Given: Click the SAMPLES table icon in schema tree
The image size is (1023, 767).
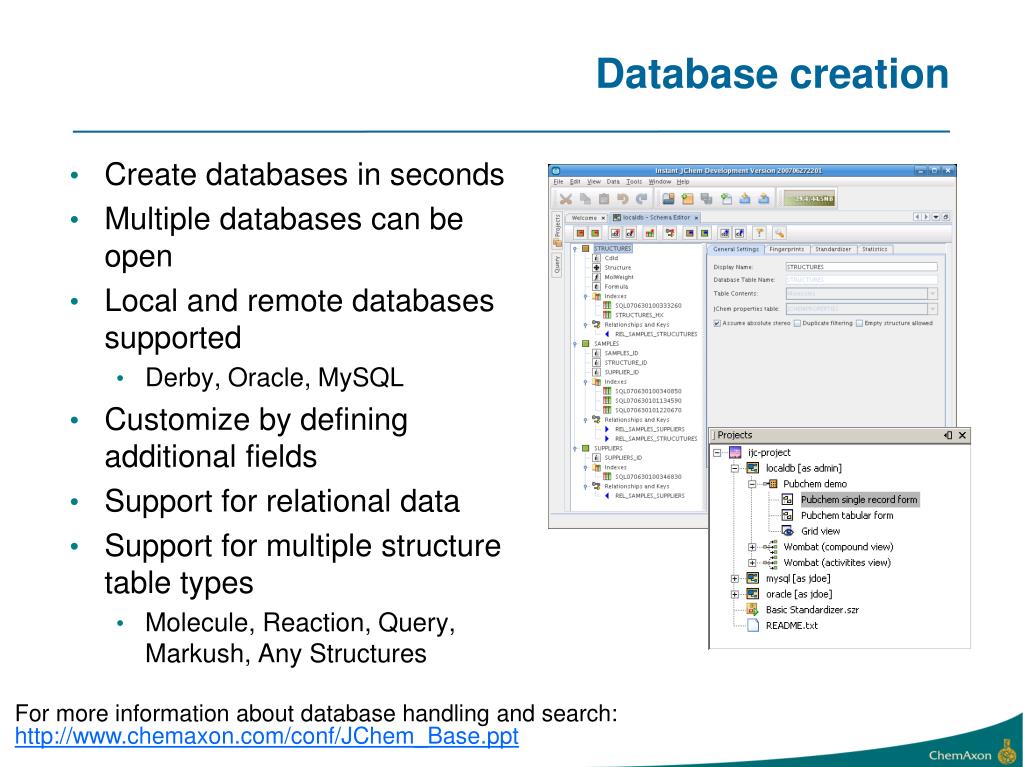Looking at the screenshot, I should tap(585, 344).
